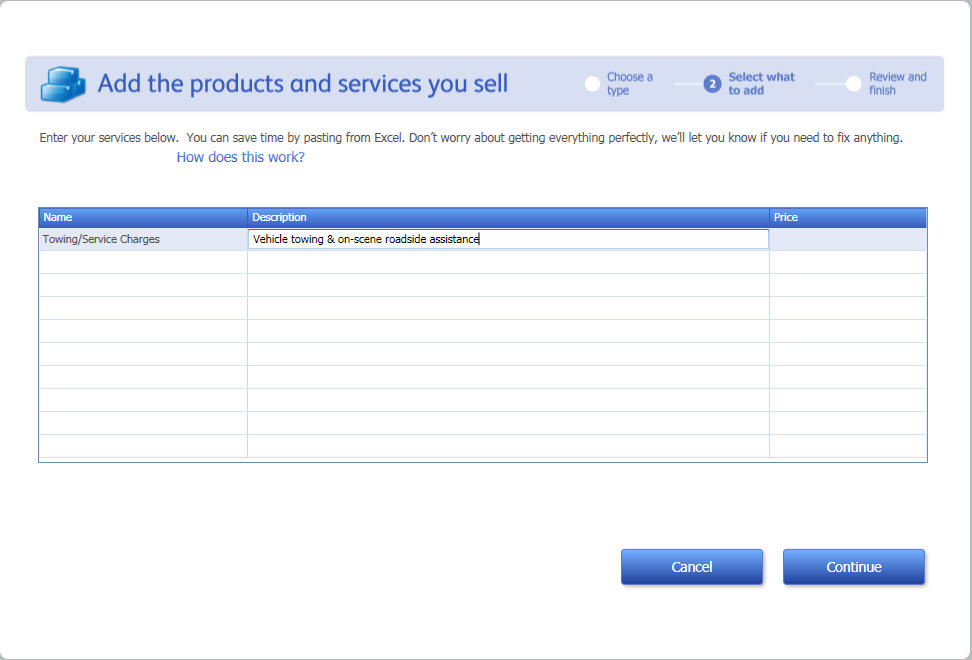Viewport: 972px width, 660px height.
Task: Select the empty Price cell in second row
Action: click(x=847, y=262)
